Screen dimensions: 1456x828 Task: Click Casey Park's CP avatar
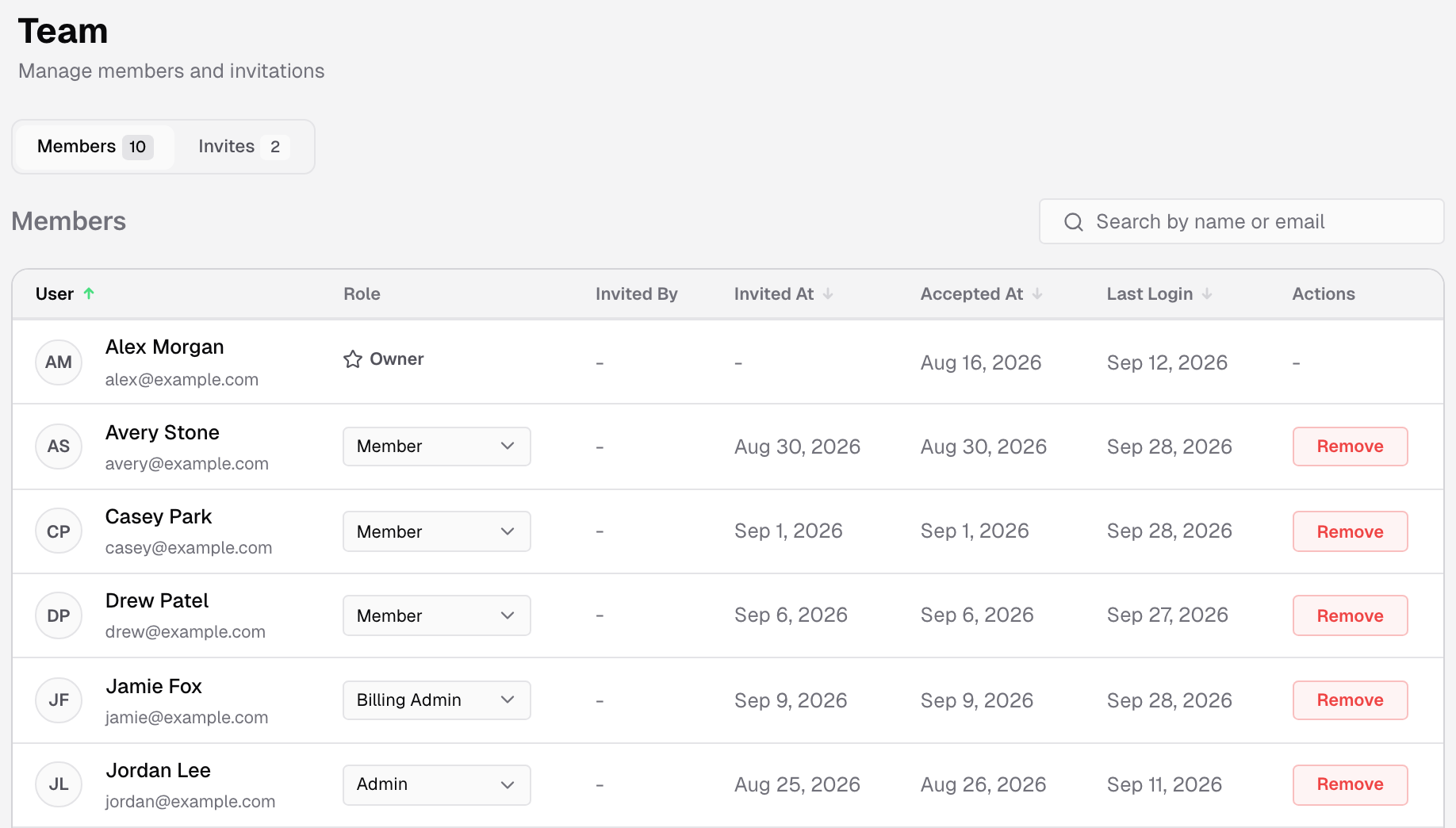(59, 531)
